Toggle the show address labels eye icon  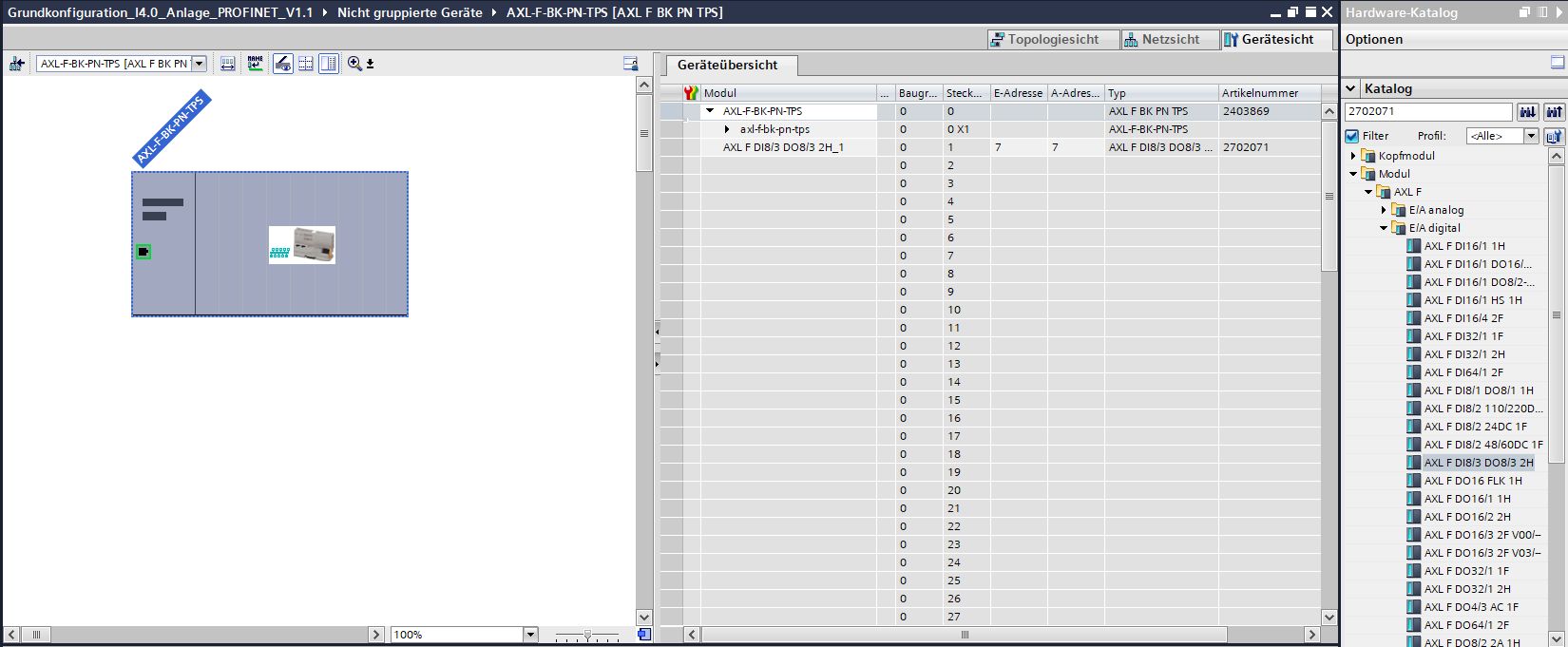click(x=282, y=64)
